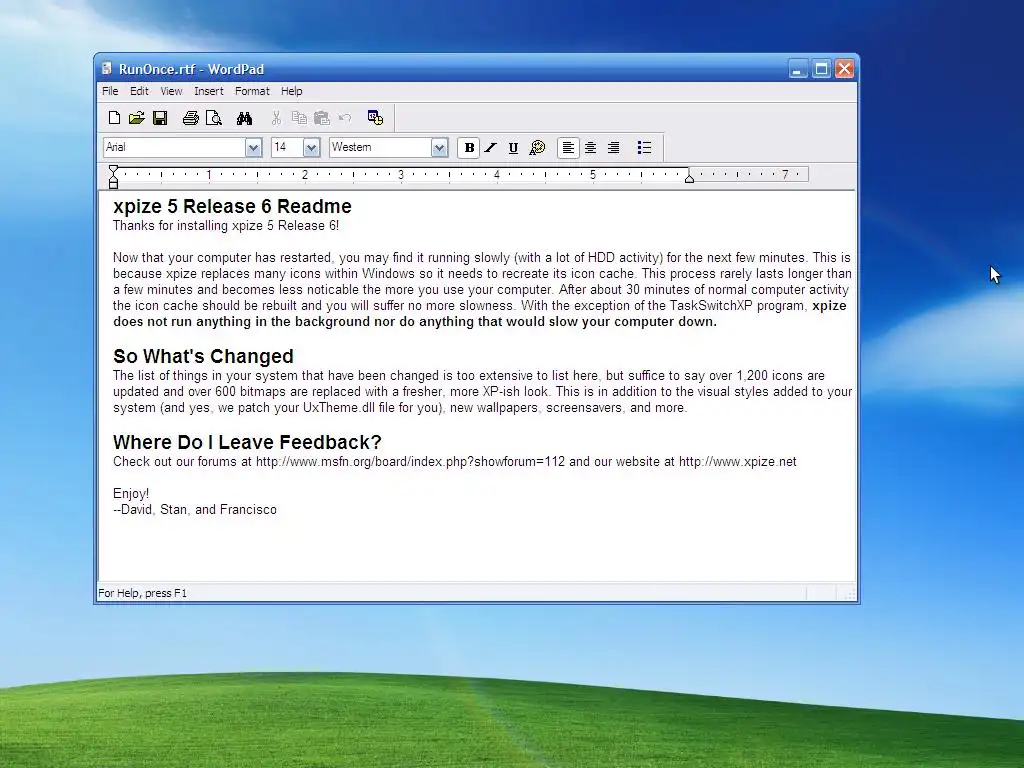Open a file with the Open folder icon
The image size is (1024, 768).
tap(136, 118)
